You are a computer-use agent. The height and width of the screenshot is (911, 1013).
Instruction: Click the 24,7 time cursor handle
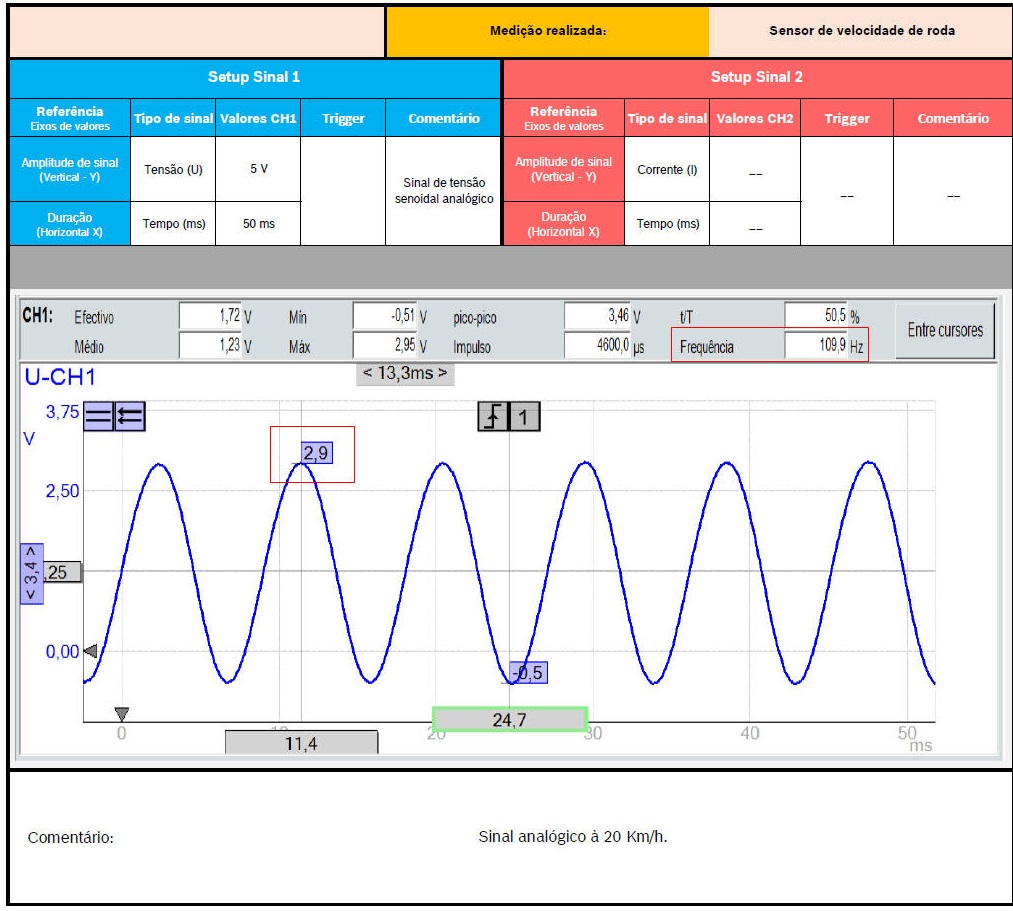pos(510,719)
